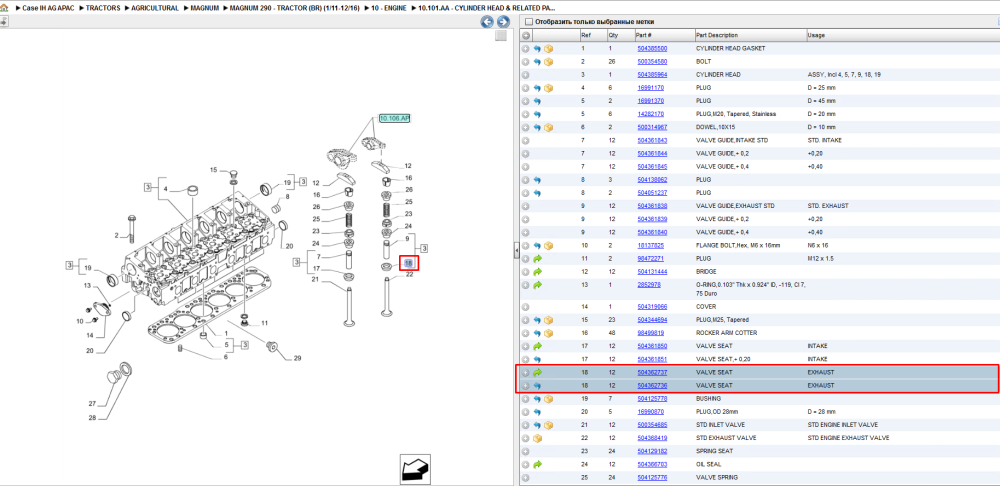Open 'Case IH AG APAC' breadcrumb
1000x486 pixels.
pyautogui.click(x=48, y=8)
